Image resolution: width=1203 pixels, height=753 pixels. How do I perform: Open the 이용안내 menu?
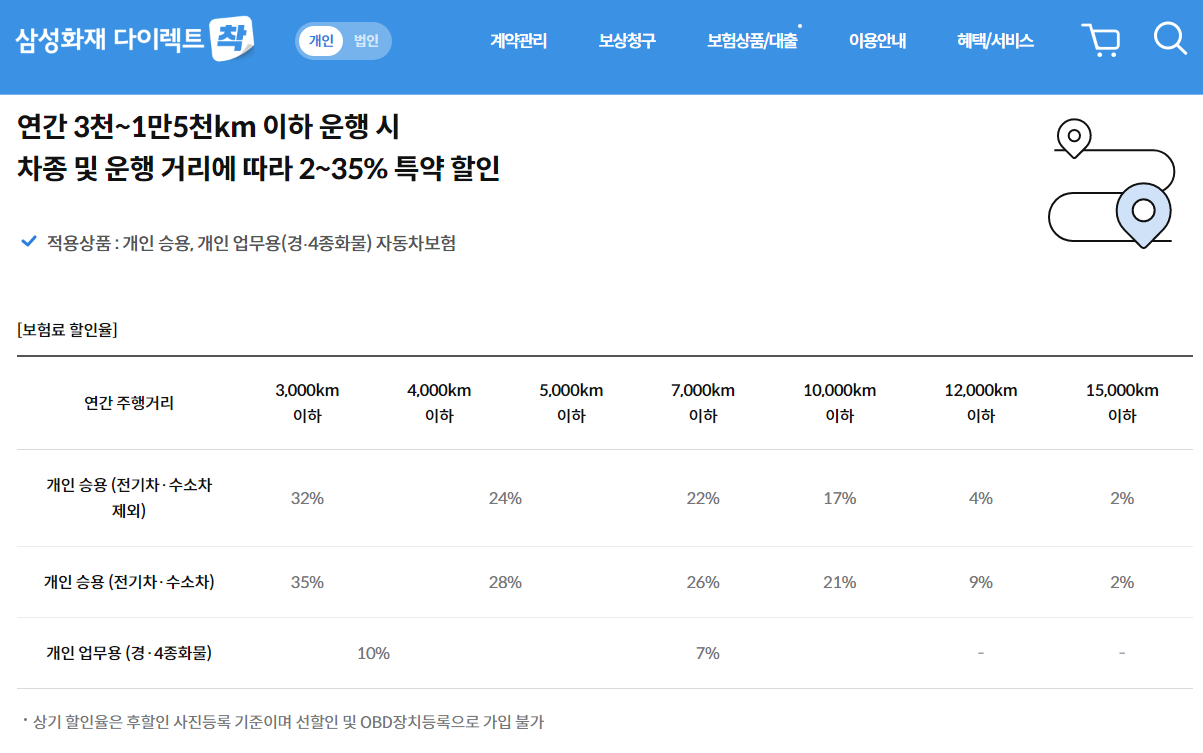(877, 40)
